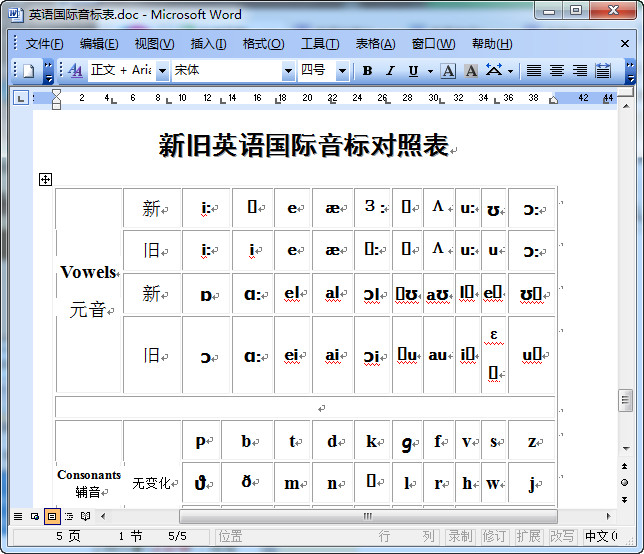Click the Vowels row header cell
Image resolution: width=644 pixels, height=554 pixels.
pyautogui.click(x=89, y=291)
